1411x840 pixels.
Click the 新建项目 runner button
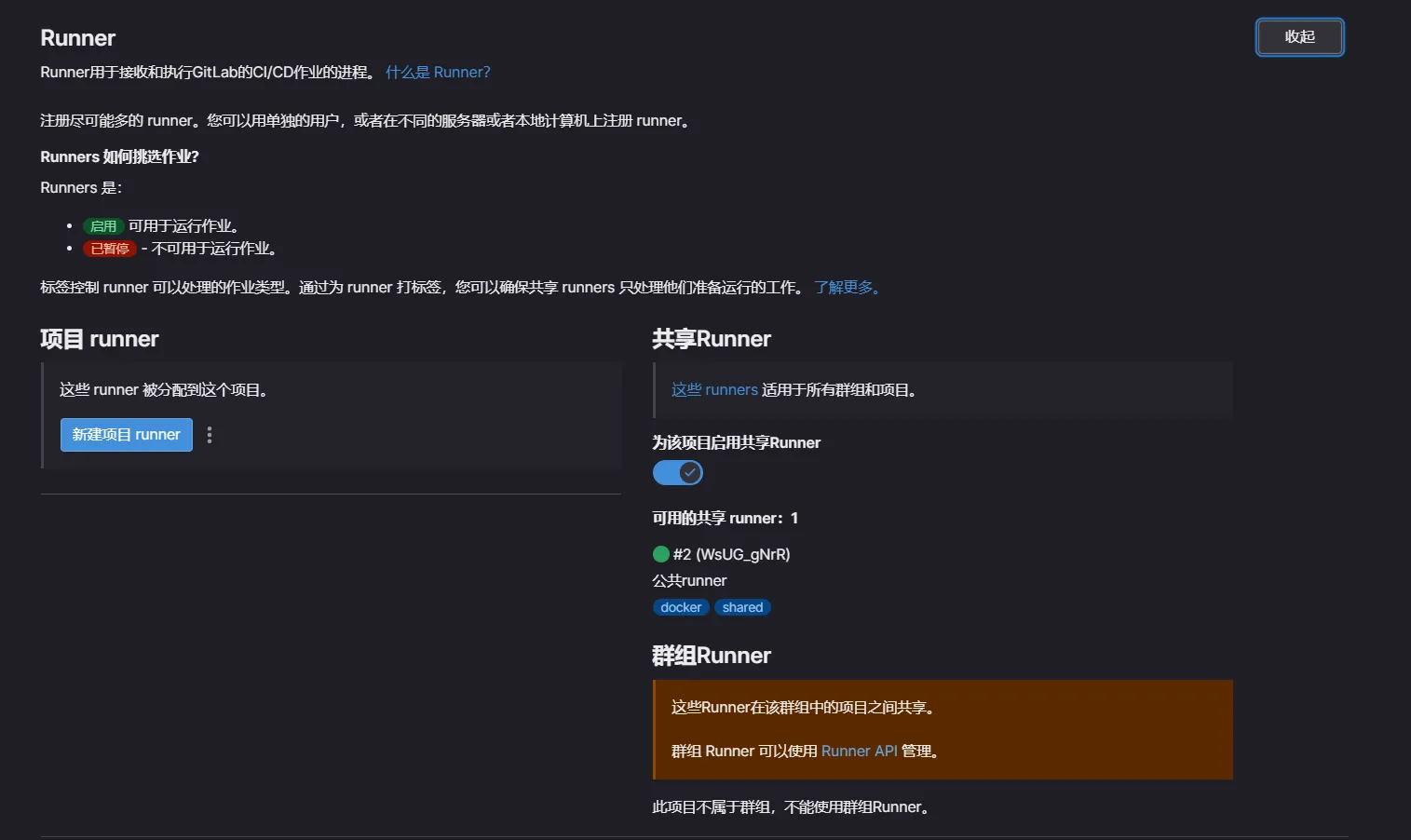pos(127,435)
